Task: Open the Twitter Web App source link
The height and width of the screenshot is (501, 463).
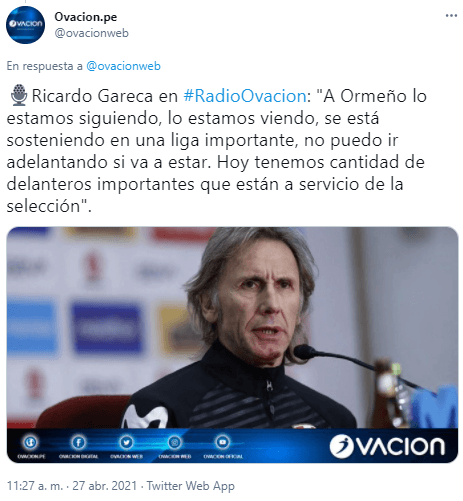Action: 191,486
